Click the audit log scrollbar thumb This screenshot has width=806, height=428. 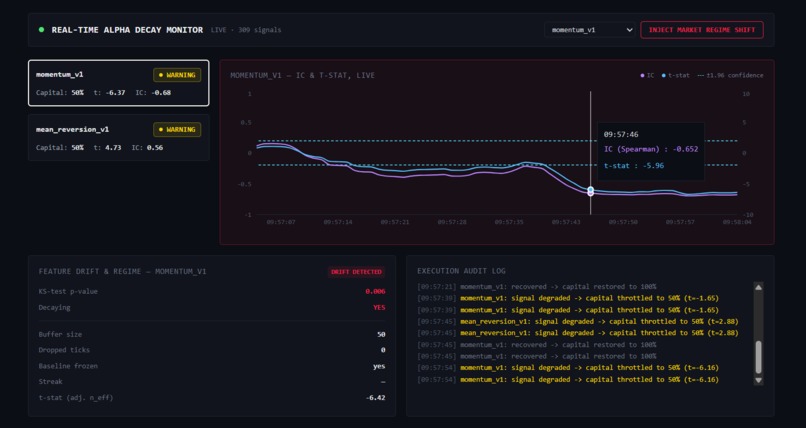pyautogui.click(x=758, y=358)
